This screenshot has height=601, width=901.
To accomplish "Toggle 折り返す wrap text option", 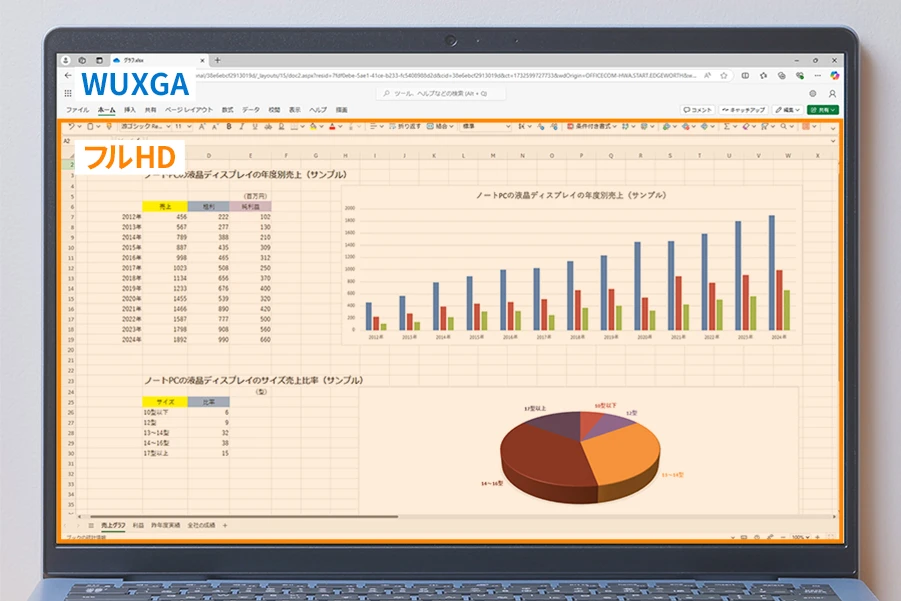I will 405,127.
